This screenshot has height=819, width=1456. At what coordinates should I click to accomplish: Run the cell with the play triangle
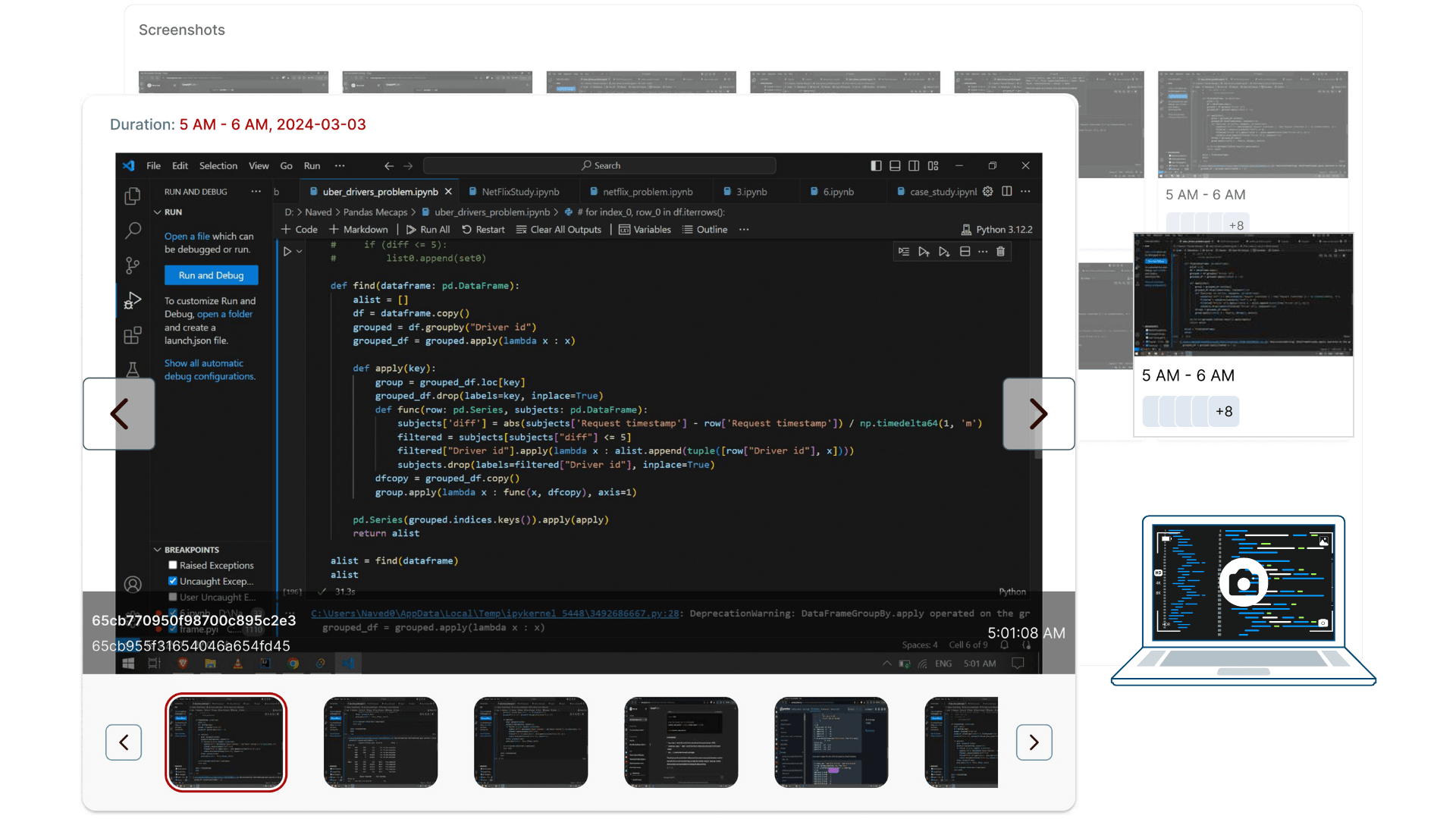point(287,251)
